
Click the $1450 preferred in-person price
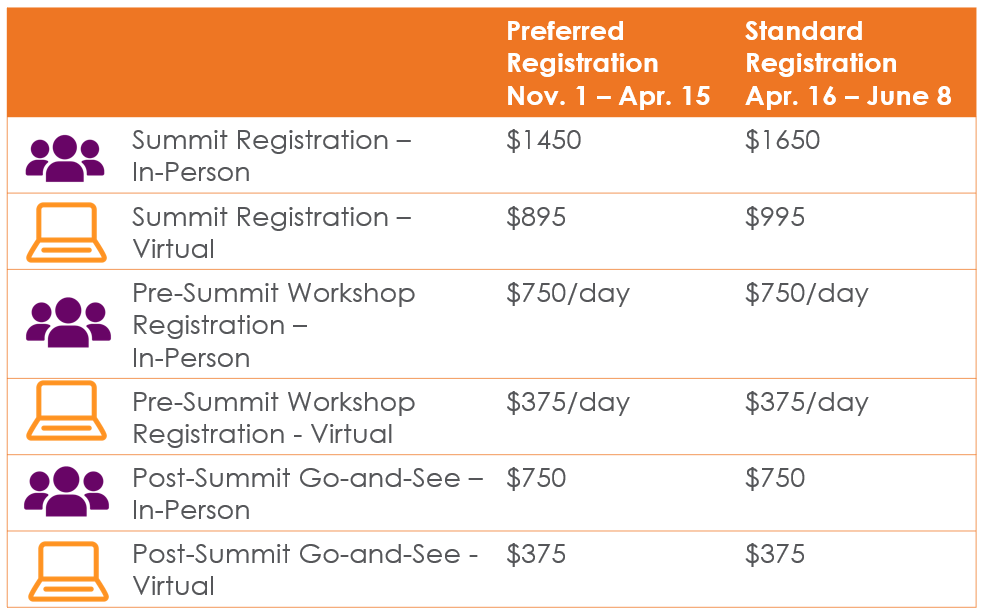coord(544,140)
